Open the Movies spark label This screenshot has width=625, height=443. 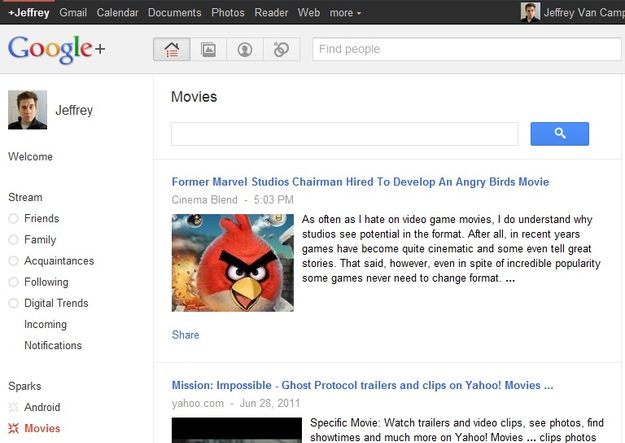pyautogui.click(x=42, y=428)
